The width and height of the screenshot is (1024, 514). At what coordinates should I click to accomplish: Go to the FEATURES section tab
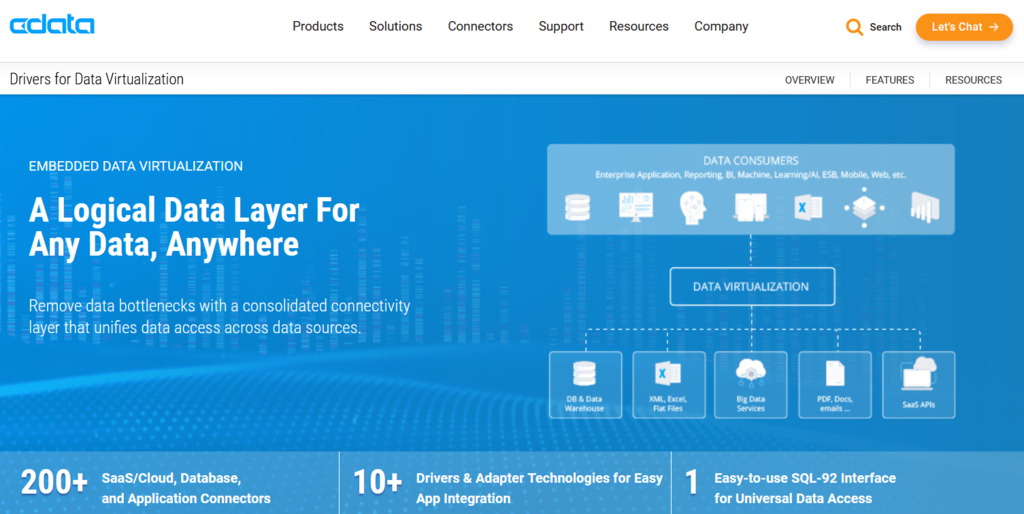tap(890, 80)
